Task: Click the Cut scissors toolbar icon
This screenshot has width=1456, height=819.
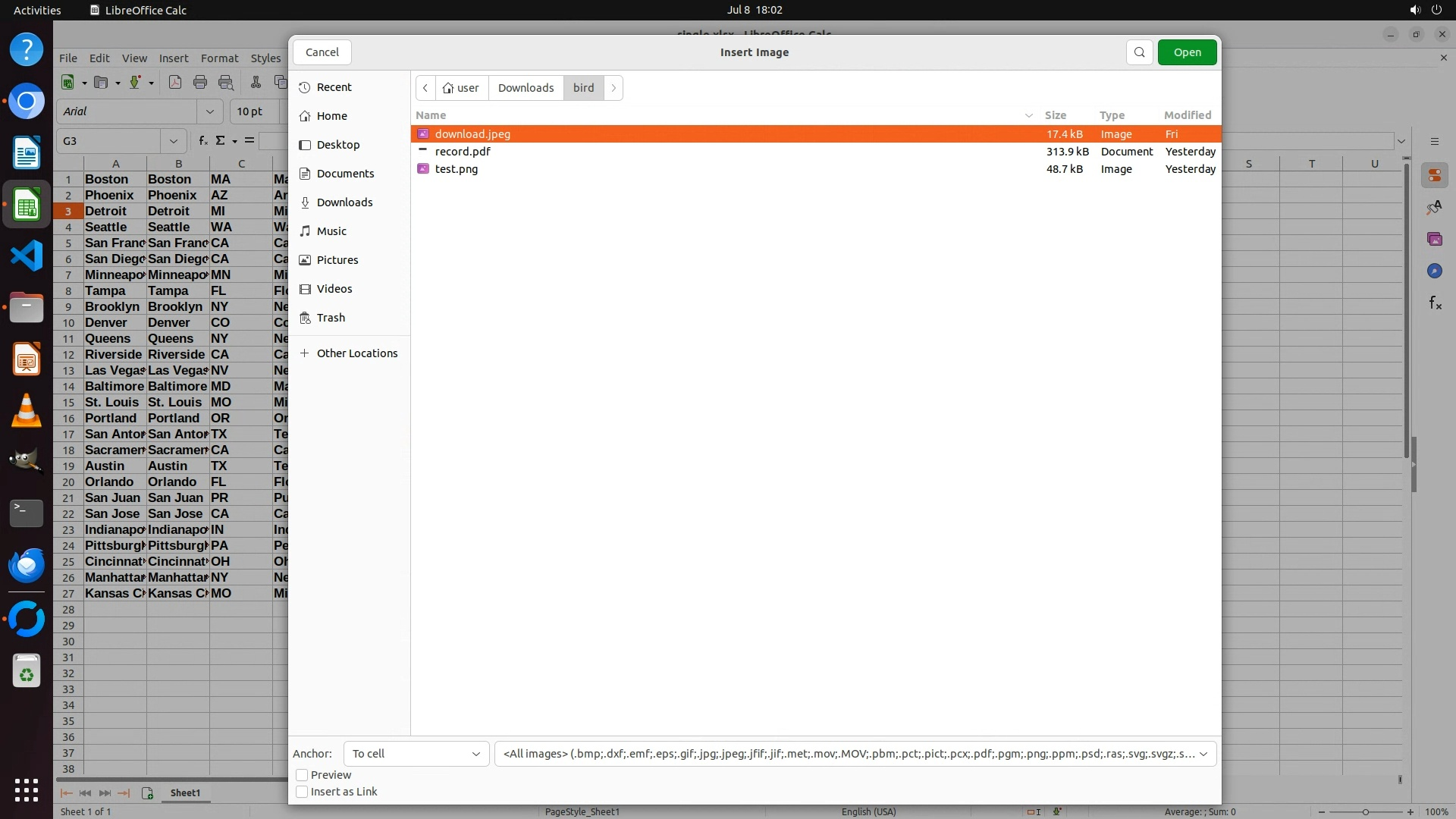Action: [x=256, y=83]
